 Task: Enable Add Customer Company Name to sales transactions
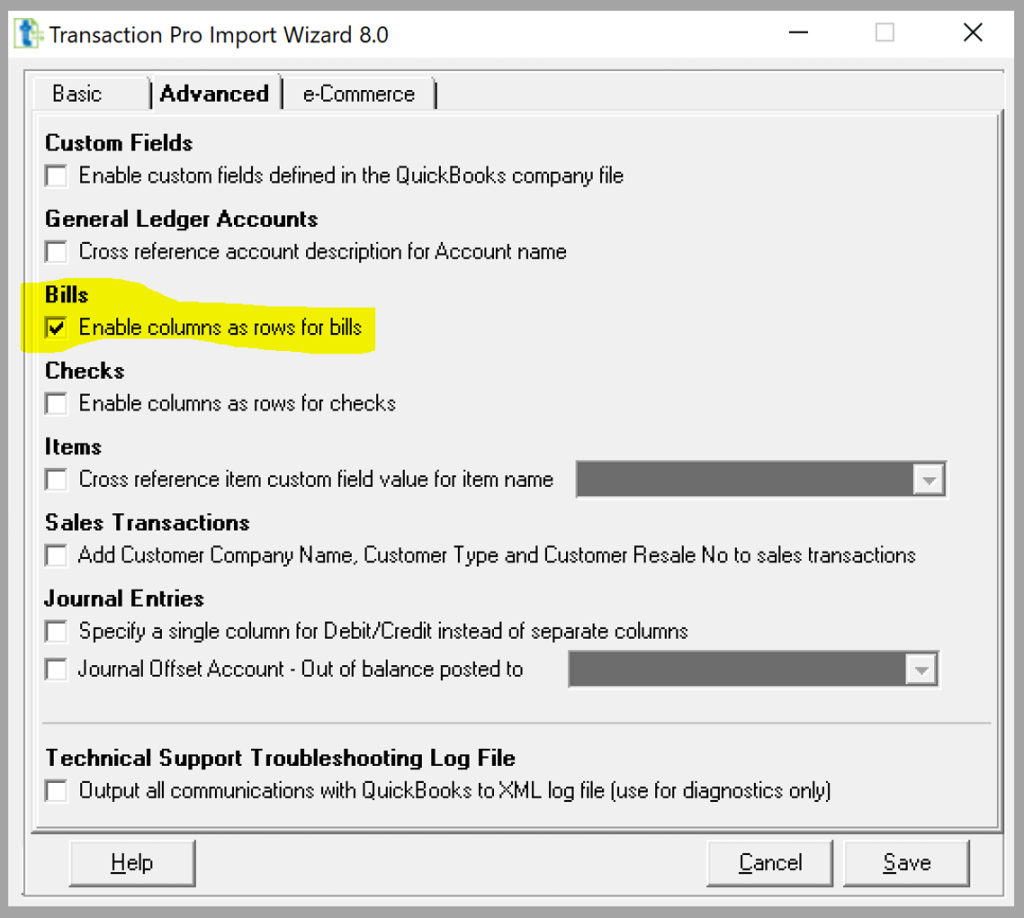(56, 555)
